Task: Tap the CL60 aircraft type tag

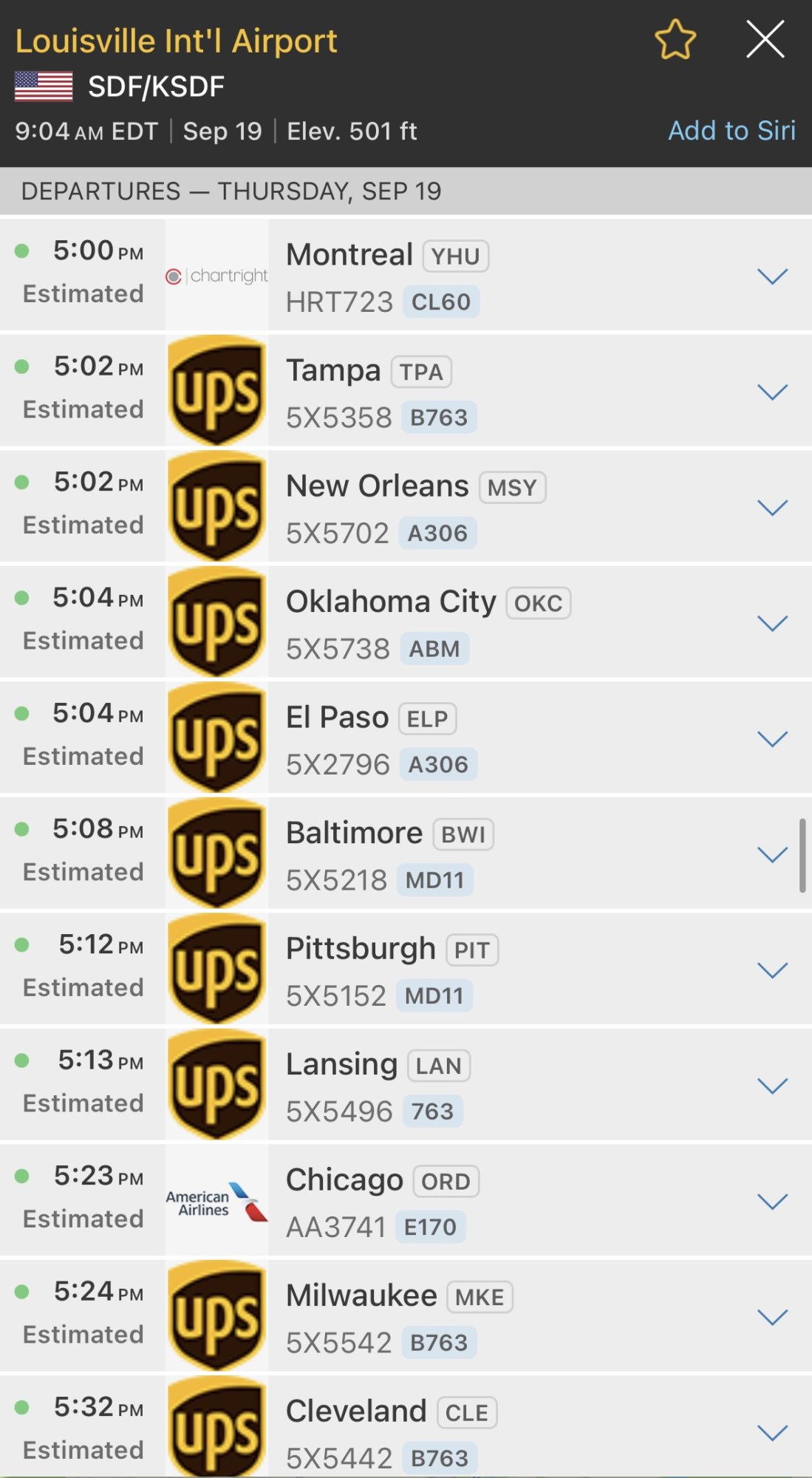Action: pos(441,302)
